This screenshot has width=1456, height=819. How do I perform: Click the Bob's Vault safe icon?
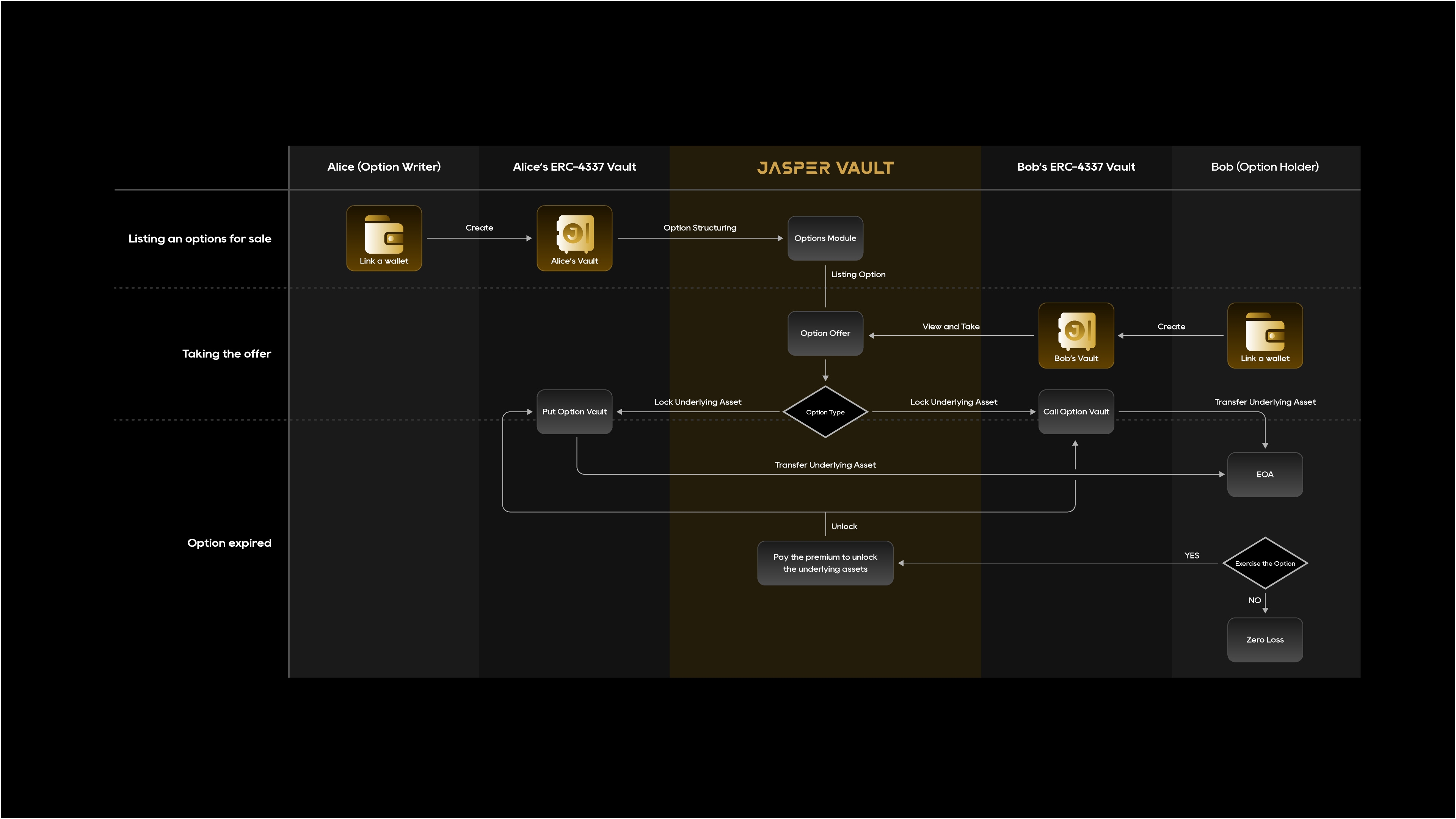click(1076, 335)
